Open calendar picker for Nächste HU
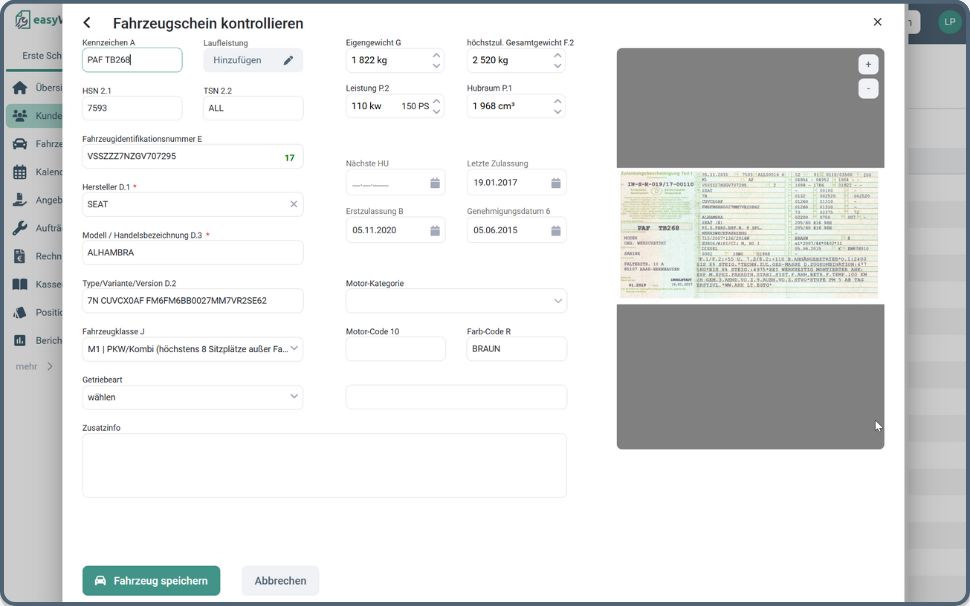This screenshot has width=970, height=606. coord(435,183)
